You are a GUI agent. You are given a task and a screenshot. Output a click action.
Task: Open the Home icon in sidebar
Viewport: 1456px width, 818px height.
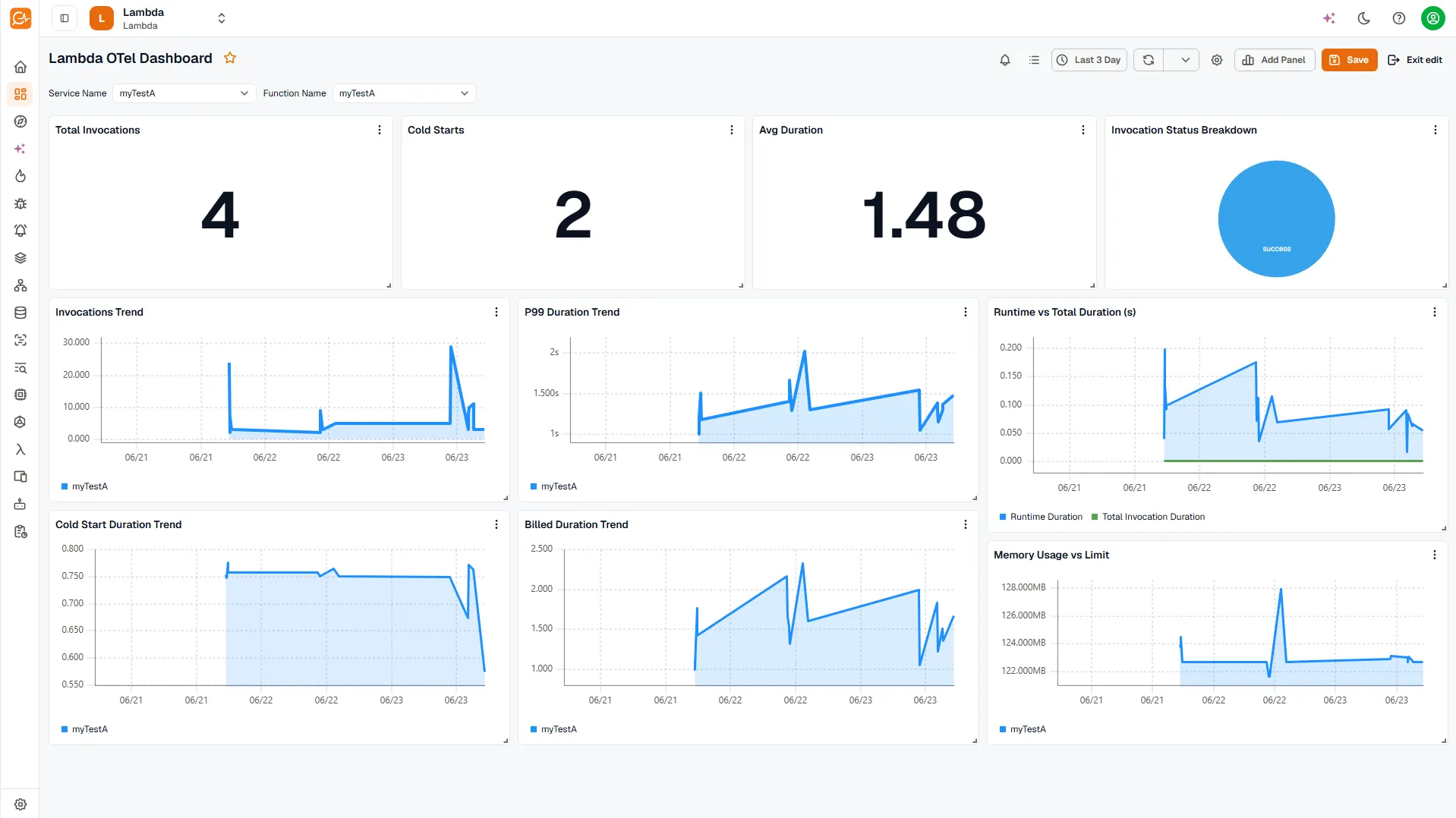[20, 67]
